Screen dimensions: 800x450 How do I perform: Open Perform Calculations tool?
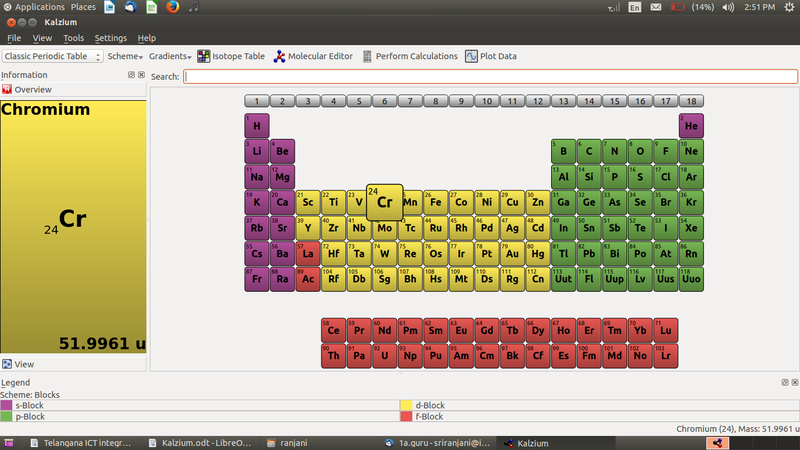tap(410, 56)
